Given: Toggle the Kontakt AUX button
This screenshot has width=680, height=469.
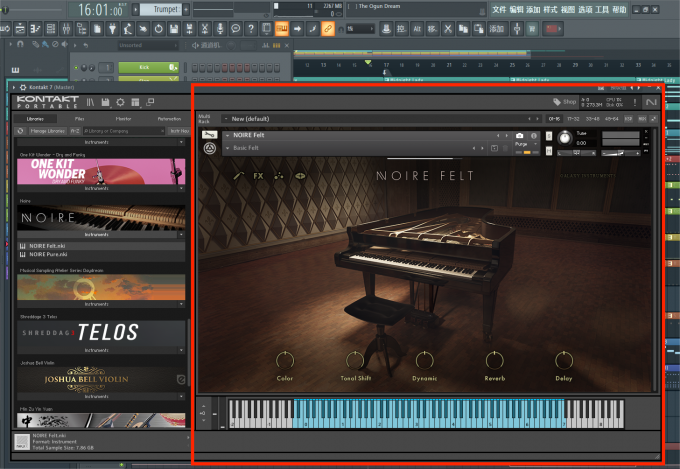Looking at the screenshot, I should (x=642, y=118).
